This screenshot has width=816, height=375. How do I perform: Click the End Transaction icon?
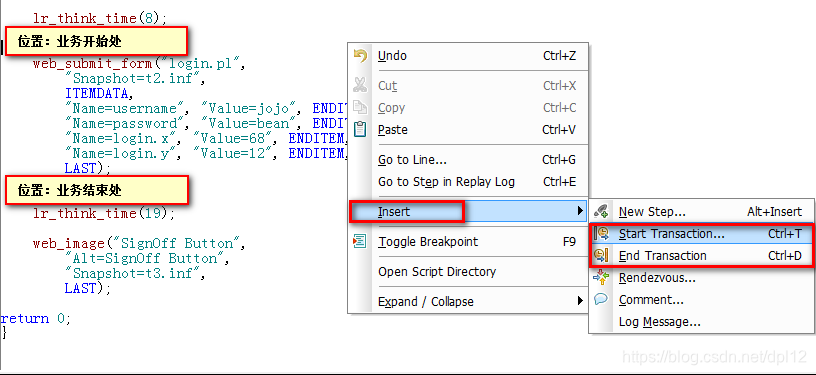[x=601, y=255]
